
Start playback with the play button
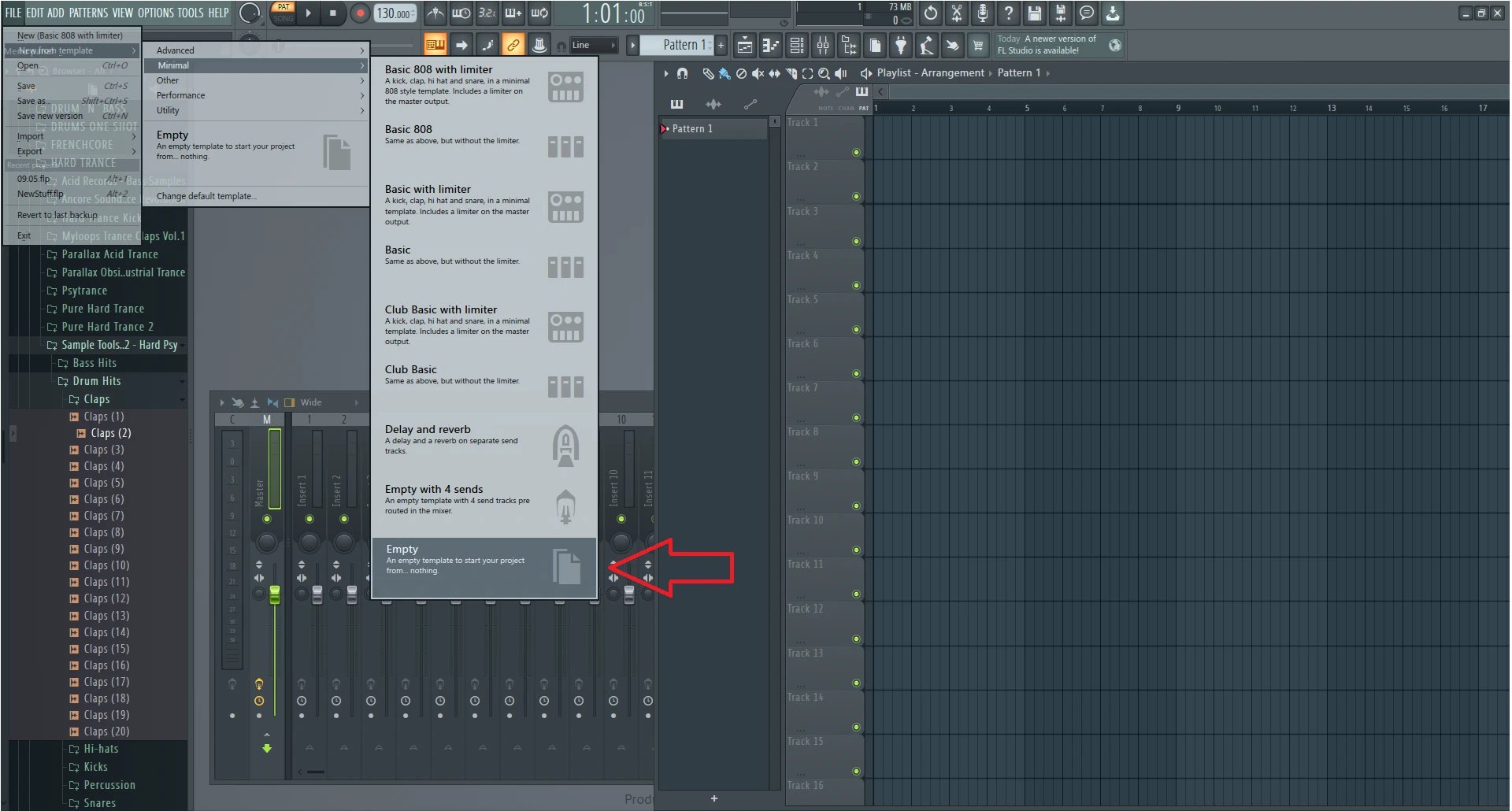[x=308, y=13]
